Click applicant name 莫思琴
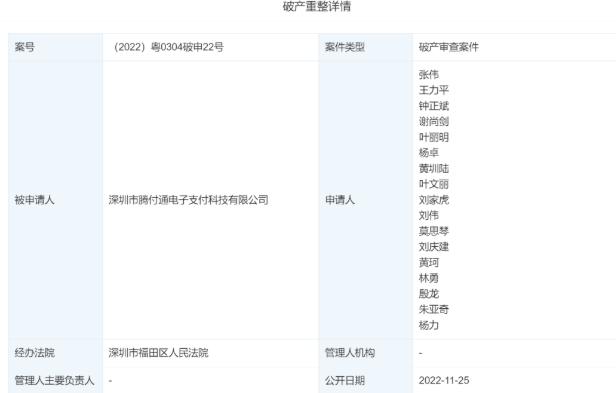Screen dimensions: 616x393 [x=434, y=231]
